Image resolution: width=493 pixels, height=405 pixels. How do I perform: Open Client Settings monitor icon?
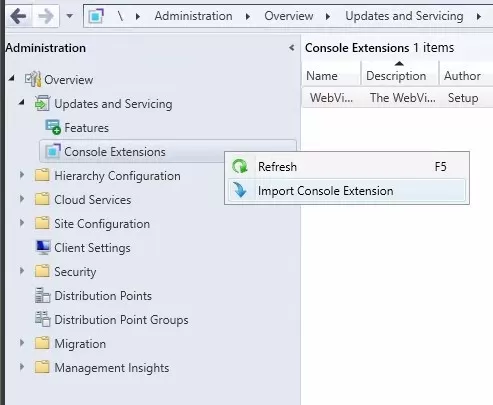point(43,248)
